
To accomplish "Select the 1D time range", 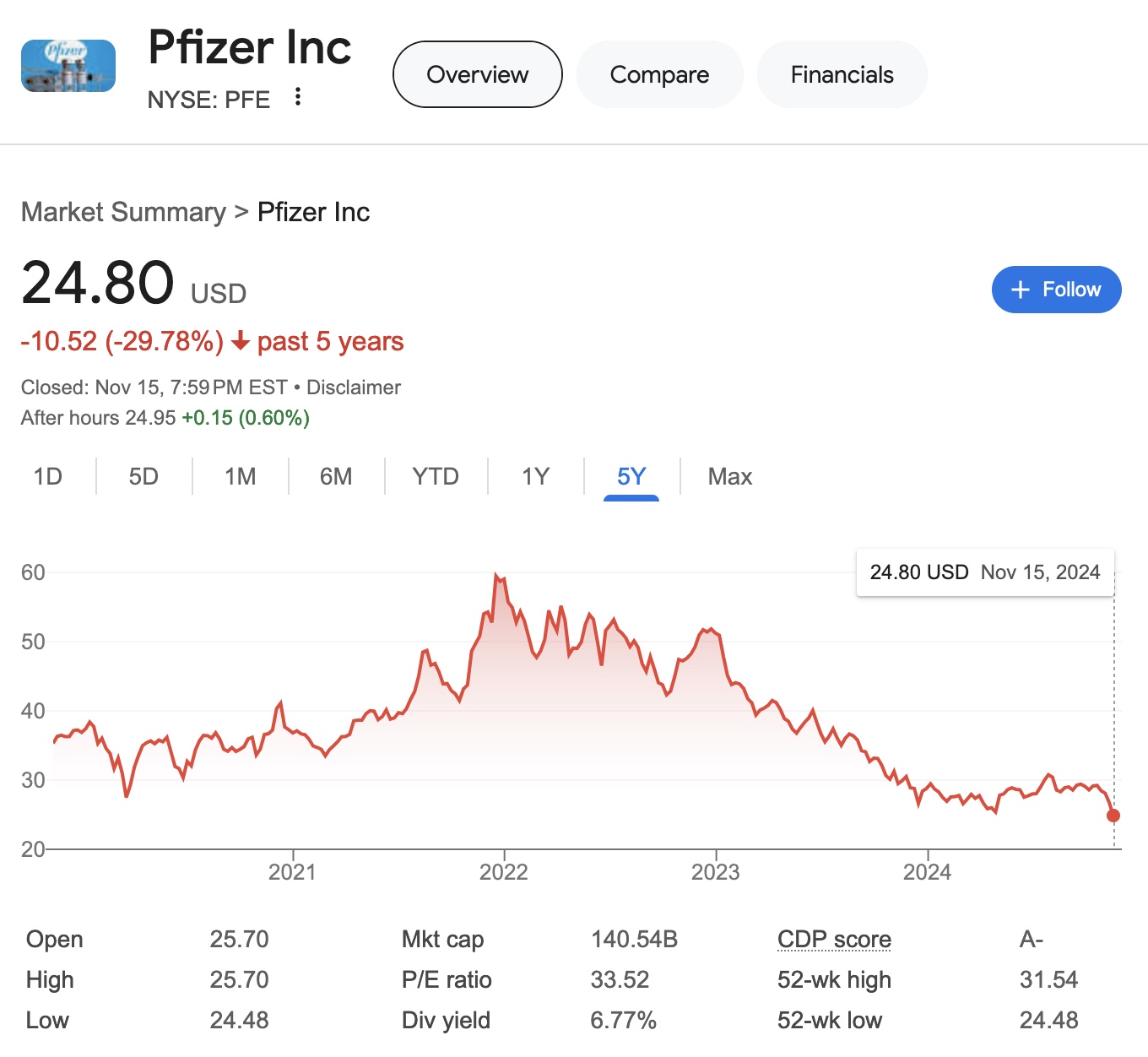I will 48,477.
